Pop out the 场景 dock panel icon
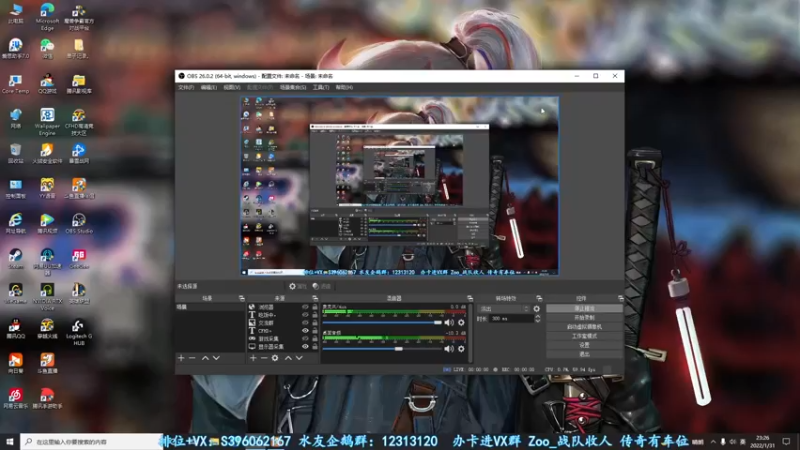 coord(242,298)
